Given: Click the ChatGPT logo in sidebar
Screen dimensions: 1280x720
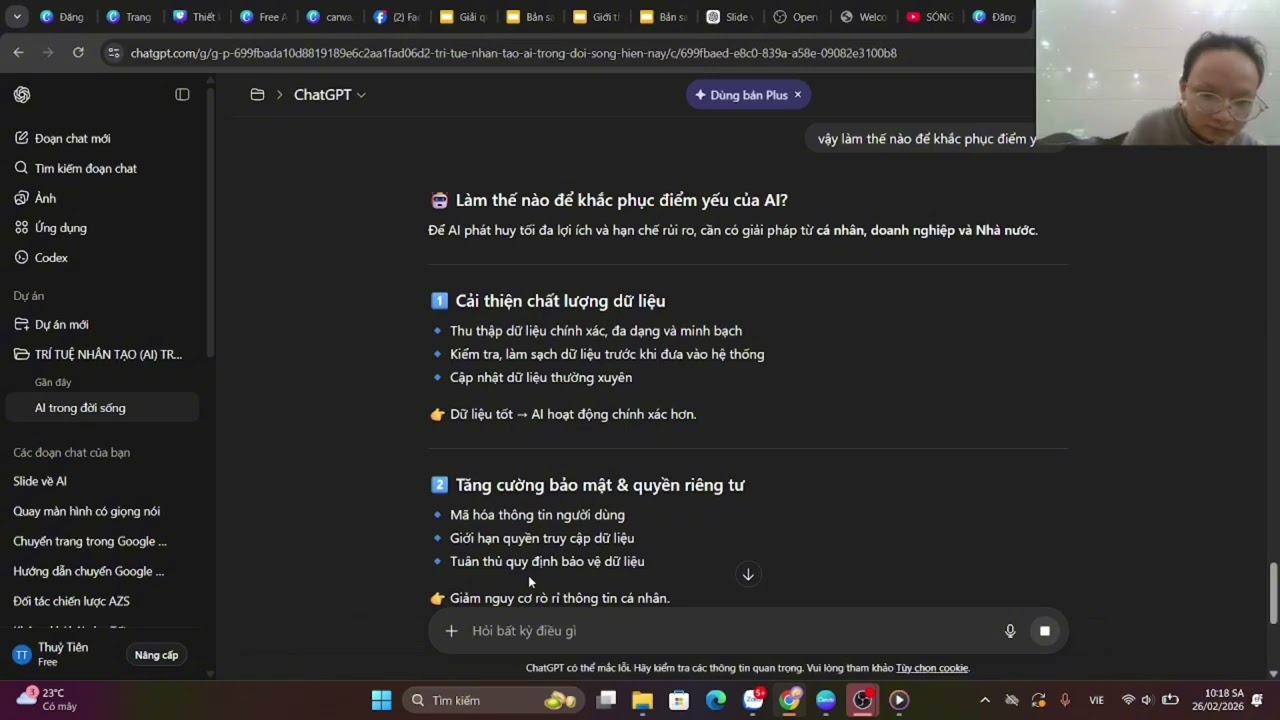Looking at the screenshot, I should click(x=22, y=94).
